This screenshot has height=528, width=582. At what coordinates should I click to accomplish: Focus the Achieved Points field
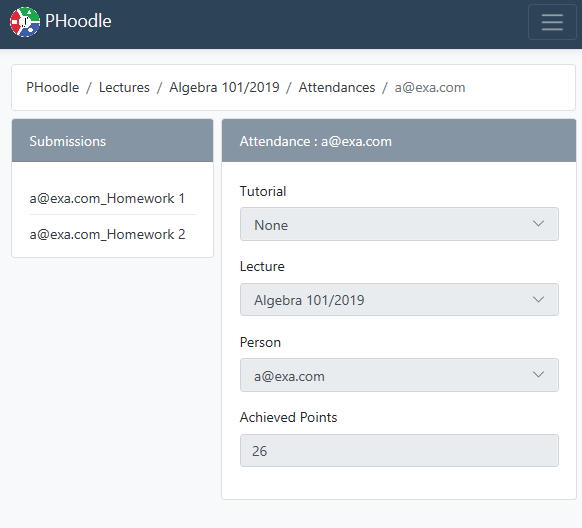399,450
